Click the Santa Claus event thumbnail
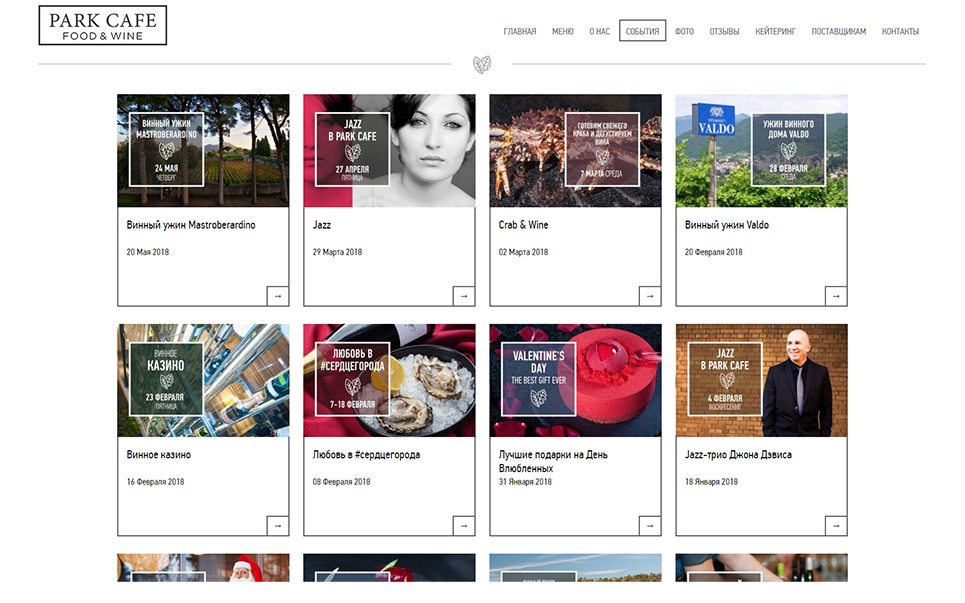This screenshot has height=603, width=965. point(203,567)
